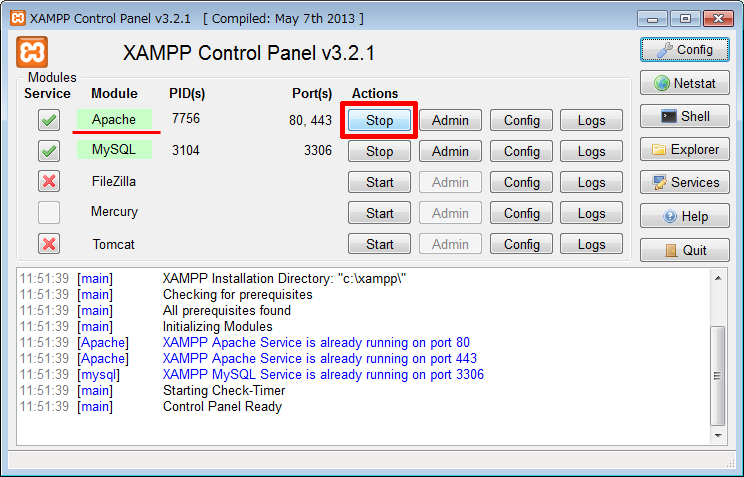Image resolution: width=744 pixels, height=477 pixels.
Task: Click the Apache PID 7756
Action: click(186, 118)
